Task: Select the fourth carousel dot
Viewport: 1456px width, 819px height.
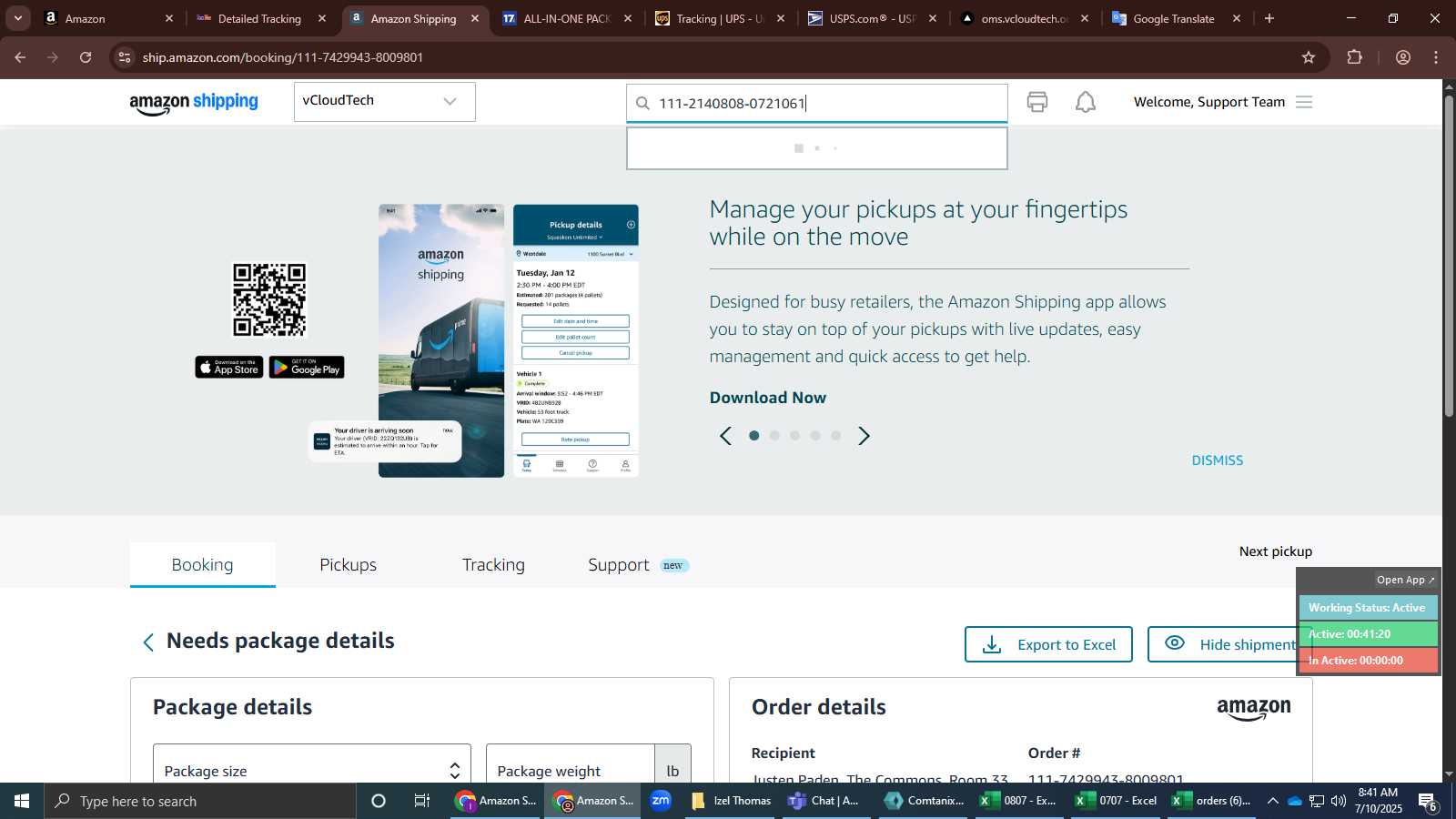Action: click(815, 436)
